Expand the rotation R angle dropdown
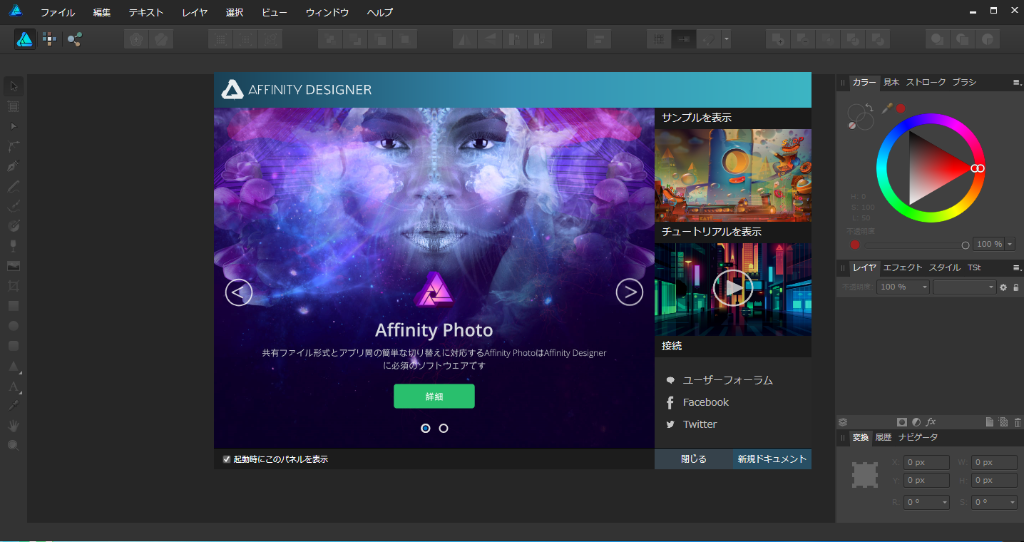1024x542 pixels. (944, 502)
